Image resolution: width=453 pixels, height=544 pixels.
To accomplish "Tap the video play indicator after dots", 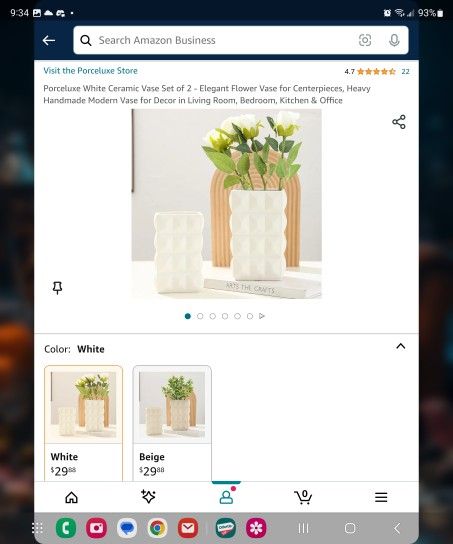I will [262, 316].
